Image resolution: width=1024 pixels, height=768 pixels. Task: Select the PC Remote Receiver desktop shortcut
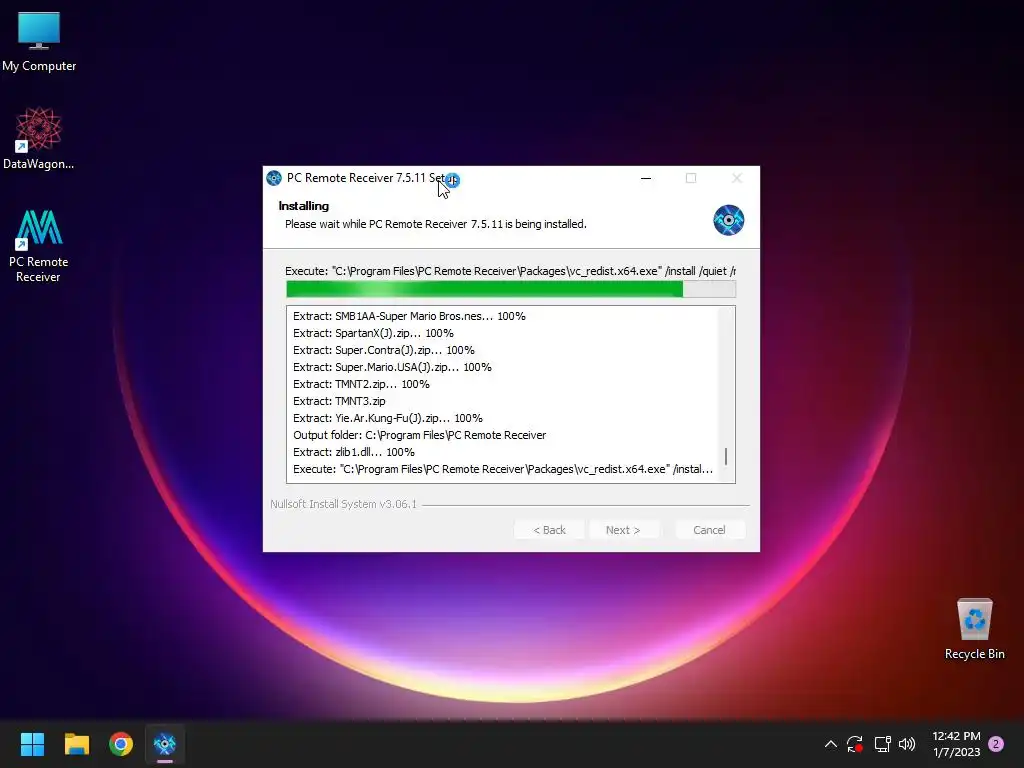(x=39, y=246)
